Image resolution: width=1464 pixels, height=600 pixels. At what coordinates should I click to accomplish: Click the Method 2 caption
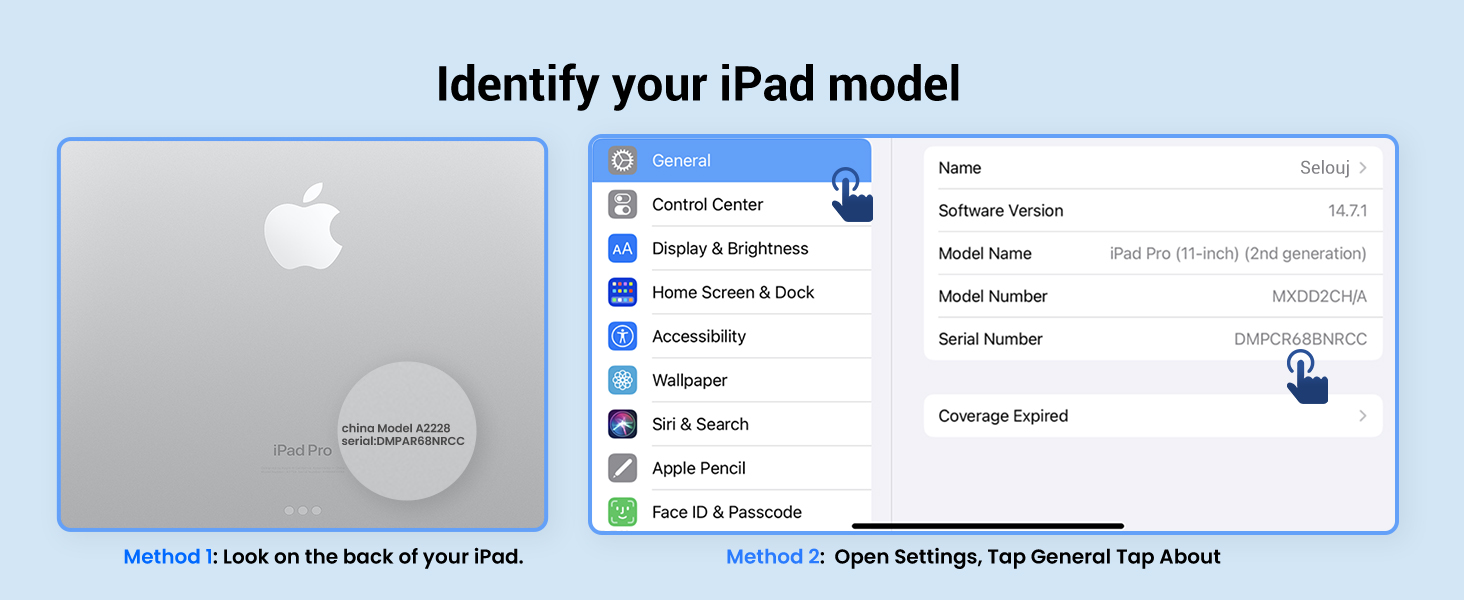(x=973, y=557)
